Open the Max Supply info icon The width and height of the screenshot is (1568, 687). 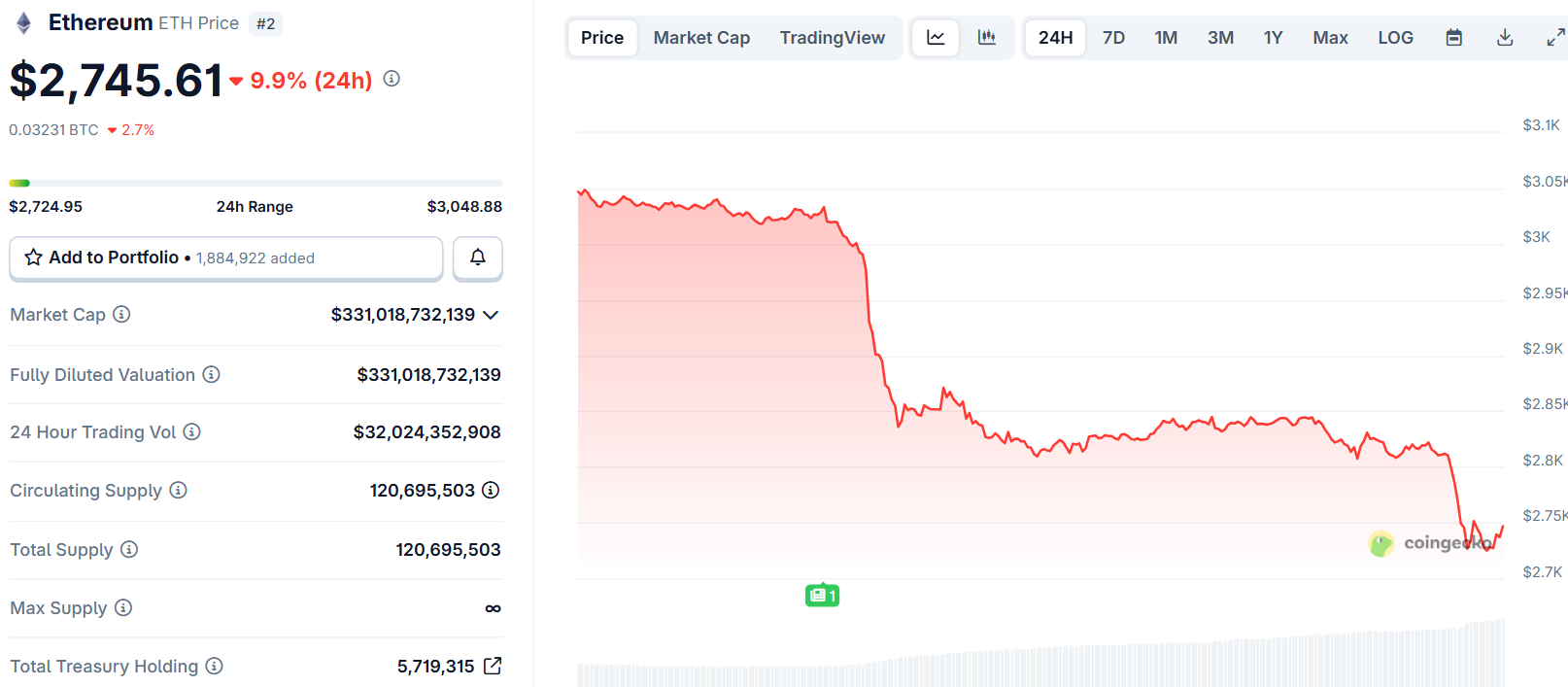[123, 607]
